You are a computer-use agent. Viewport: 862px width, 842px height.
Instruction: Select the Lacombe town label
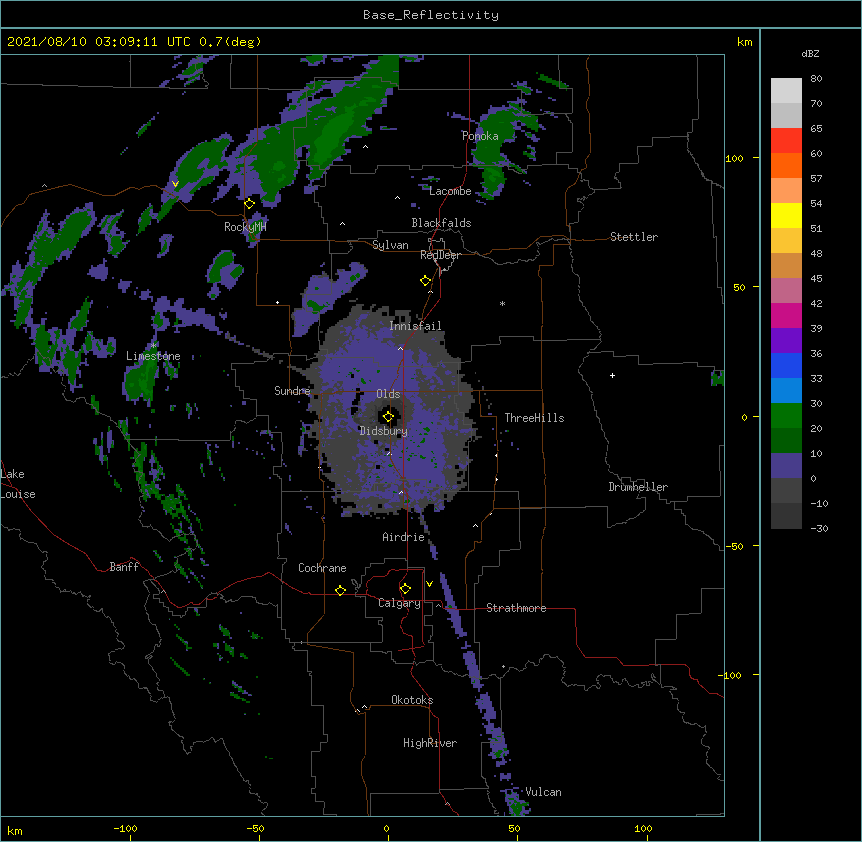pos(450,191)
